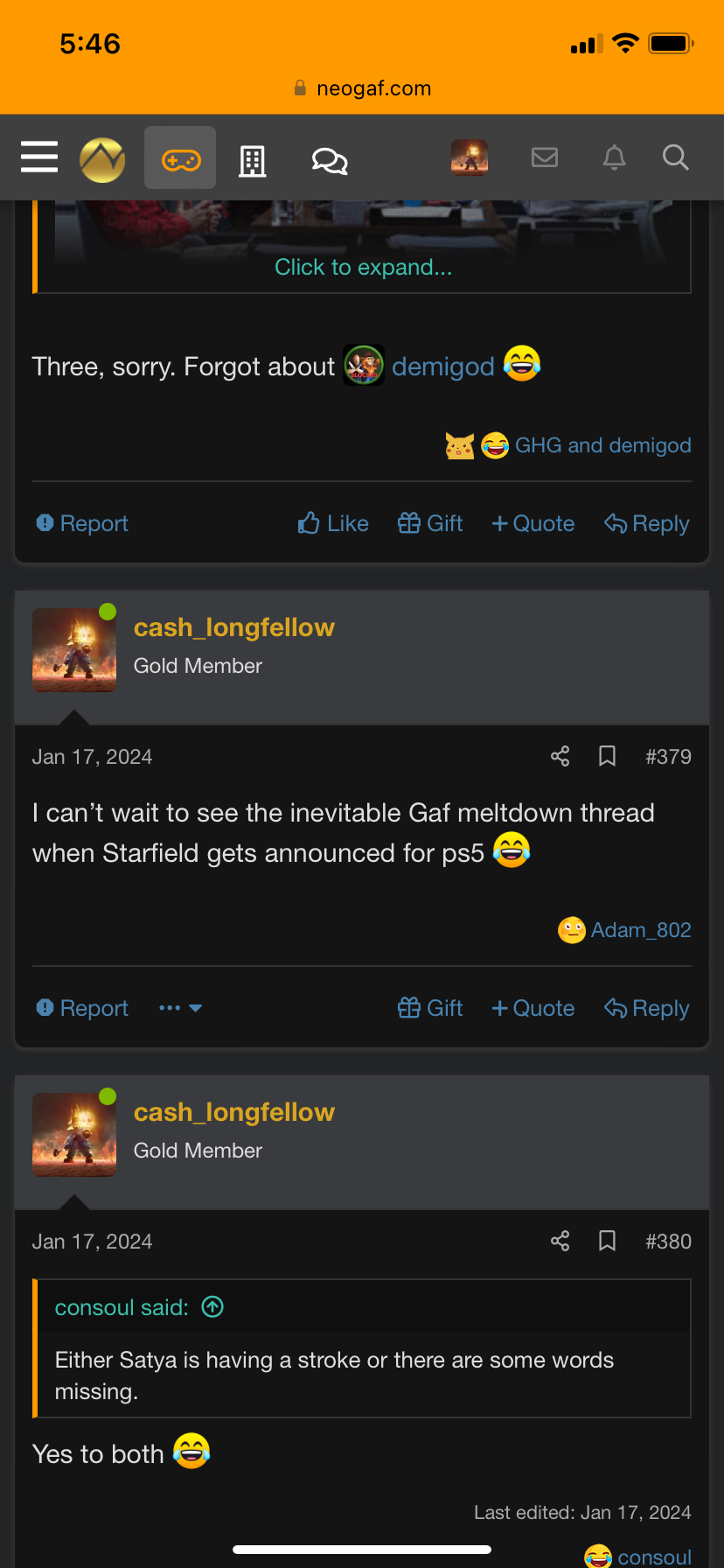Expand the GHG and demigod reactions list
Viewport: 724px width, 1568px height.
click(602, 445)
